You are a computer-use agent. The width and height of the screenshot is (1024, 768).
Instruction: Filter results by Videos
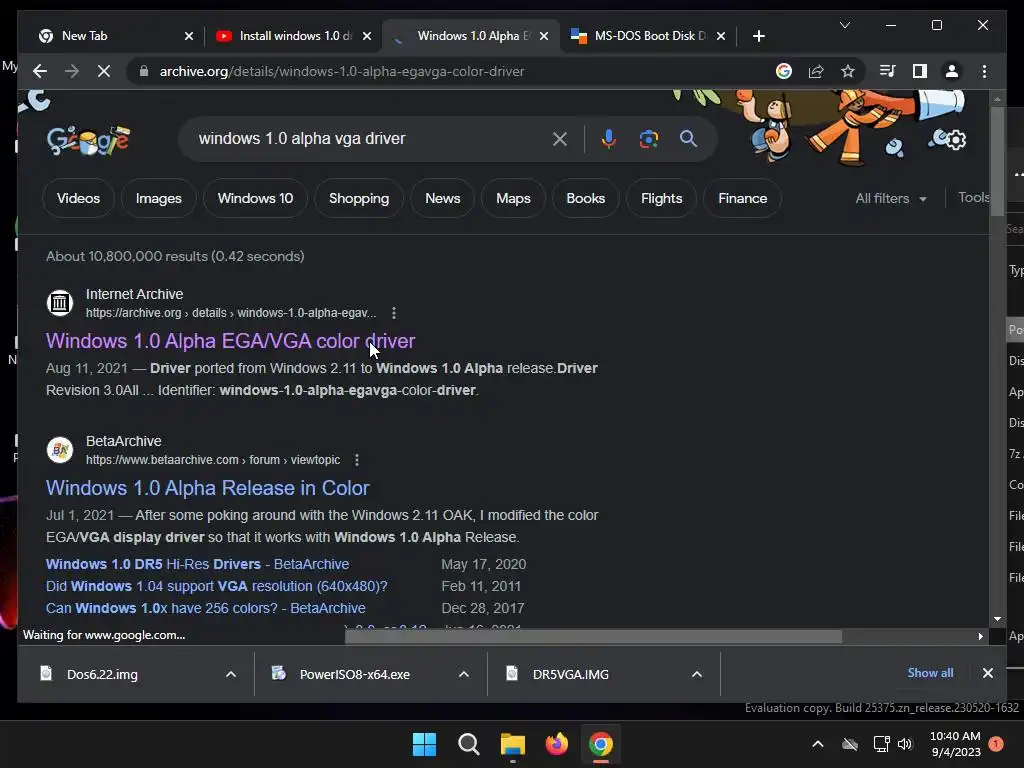click(78, 199)
